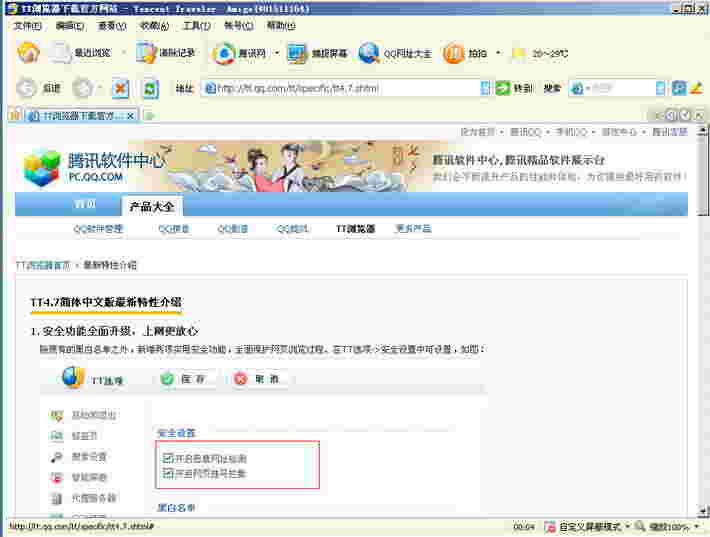Viewport: 710px width, 537px height.
Task: Click the 设为首页 link at page top
Action: (477, 132)
